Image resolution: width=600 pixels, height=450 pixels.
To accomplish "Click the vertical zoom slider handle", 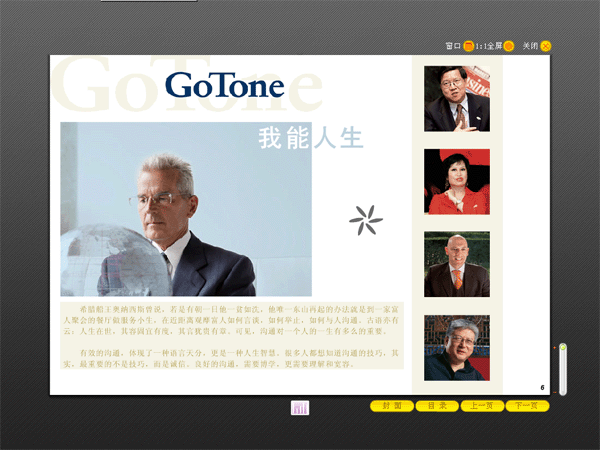I will pyautogui.click(x=563, y=347).
